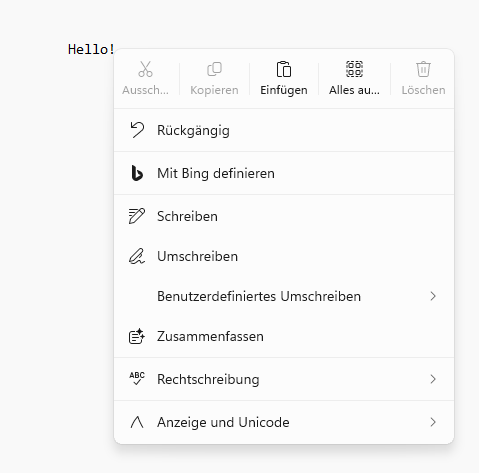Click the Bing logo icon
The width and height of the screenshot is (479, 473).
click(x=137, y=173)
